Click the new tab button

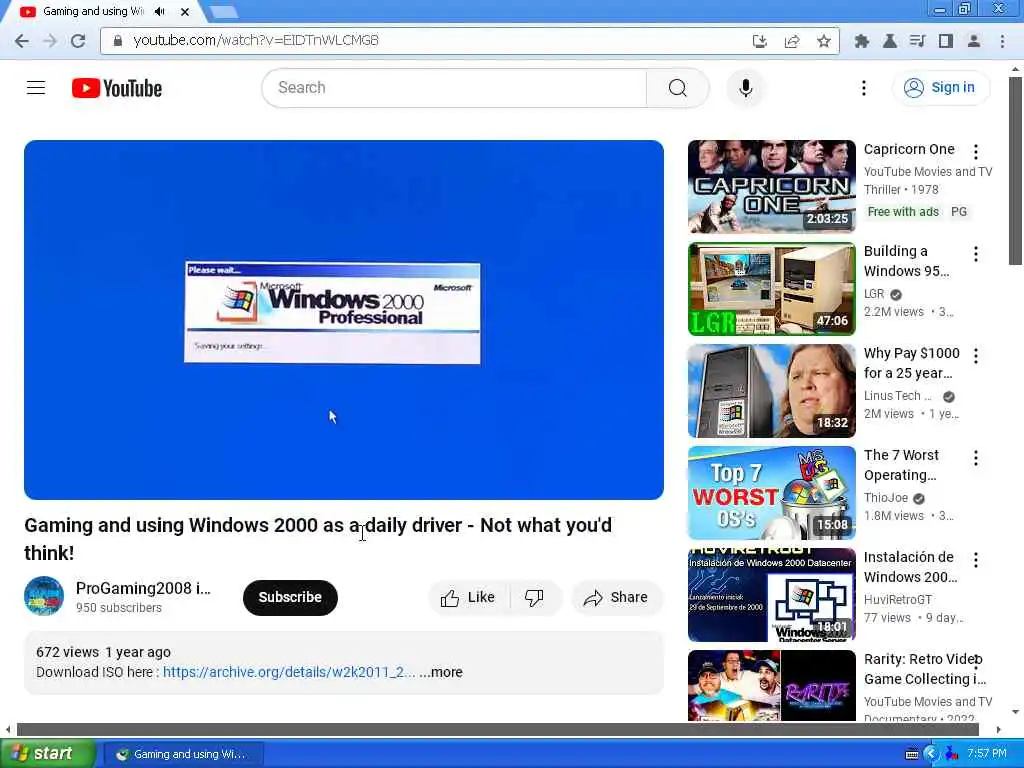tap(224, 11)
